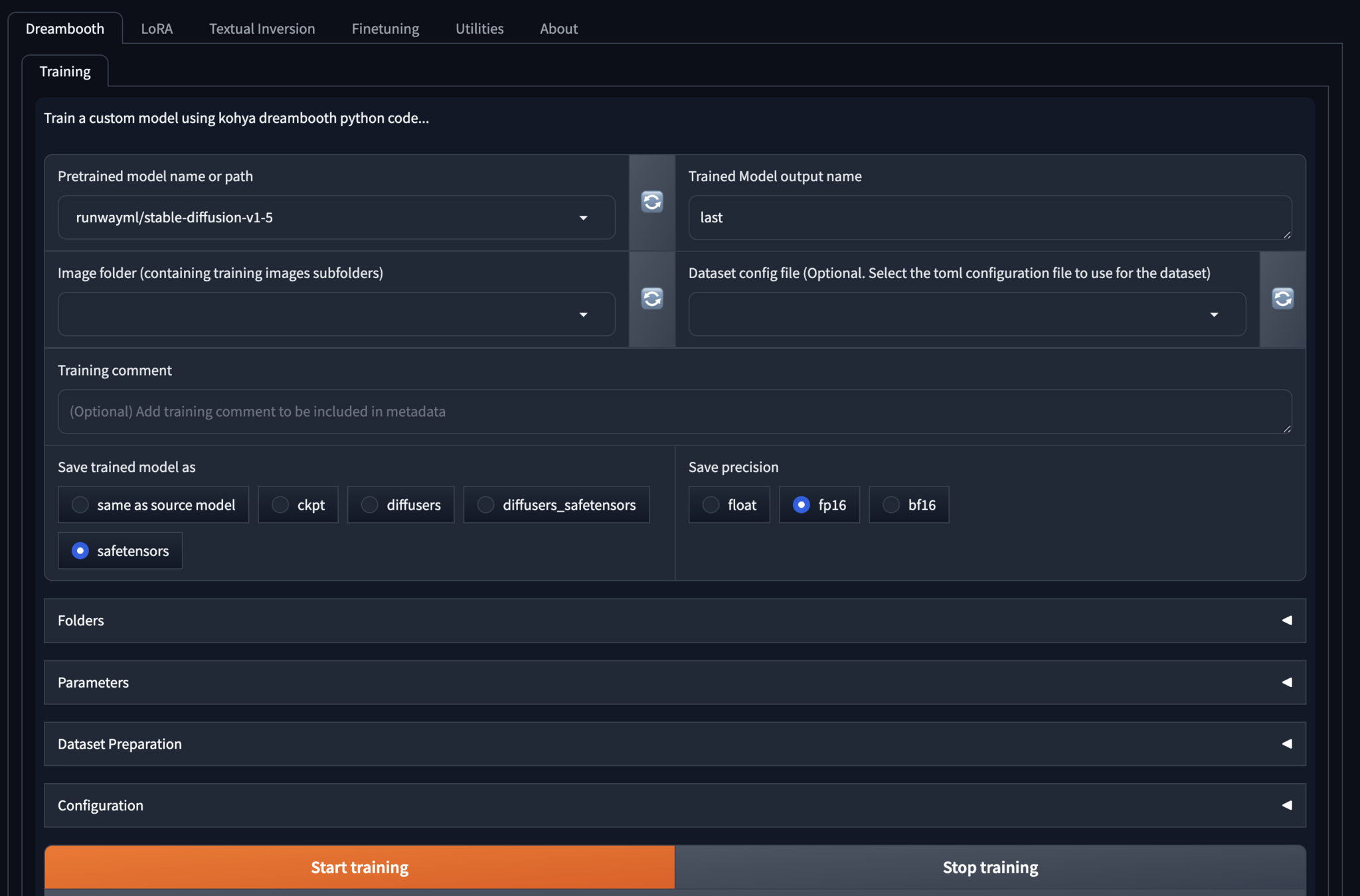This screenshot has width=1360, height=896.
Task: Click the Configuration section arrow icon
Action: point(1286,806)
